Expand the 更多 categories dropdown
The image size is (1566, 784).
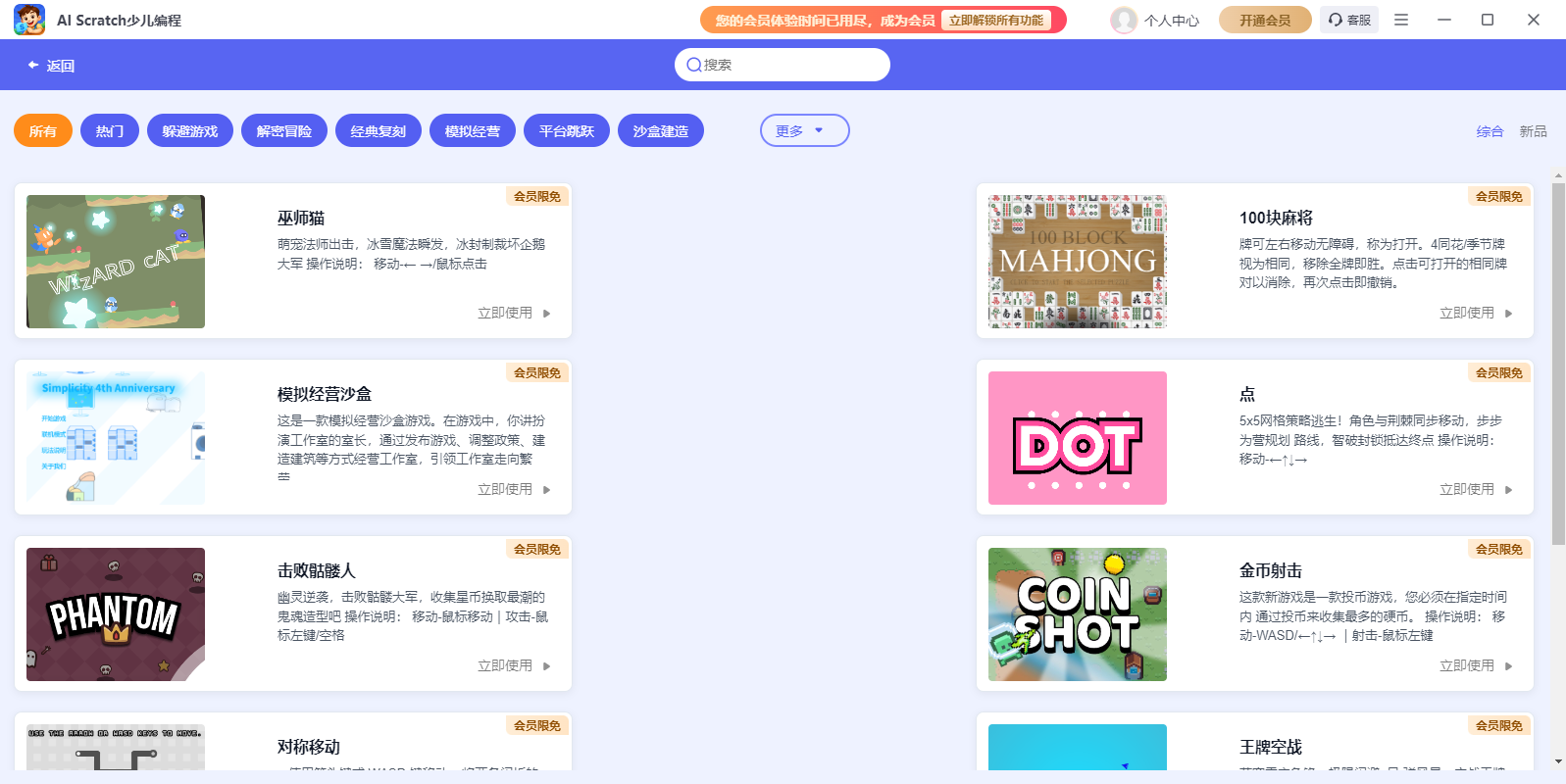pyautogui.click(x=804, y=131)
